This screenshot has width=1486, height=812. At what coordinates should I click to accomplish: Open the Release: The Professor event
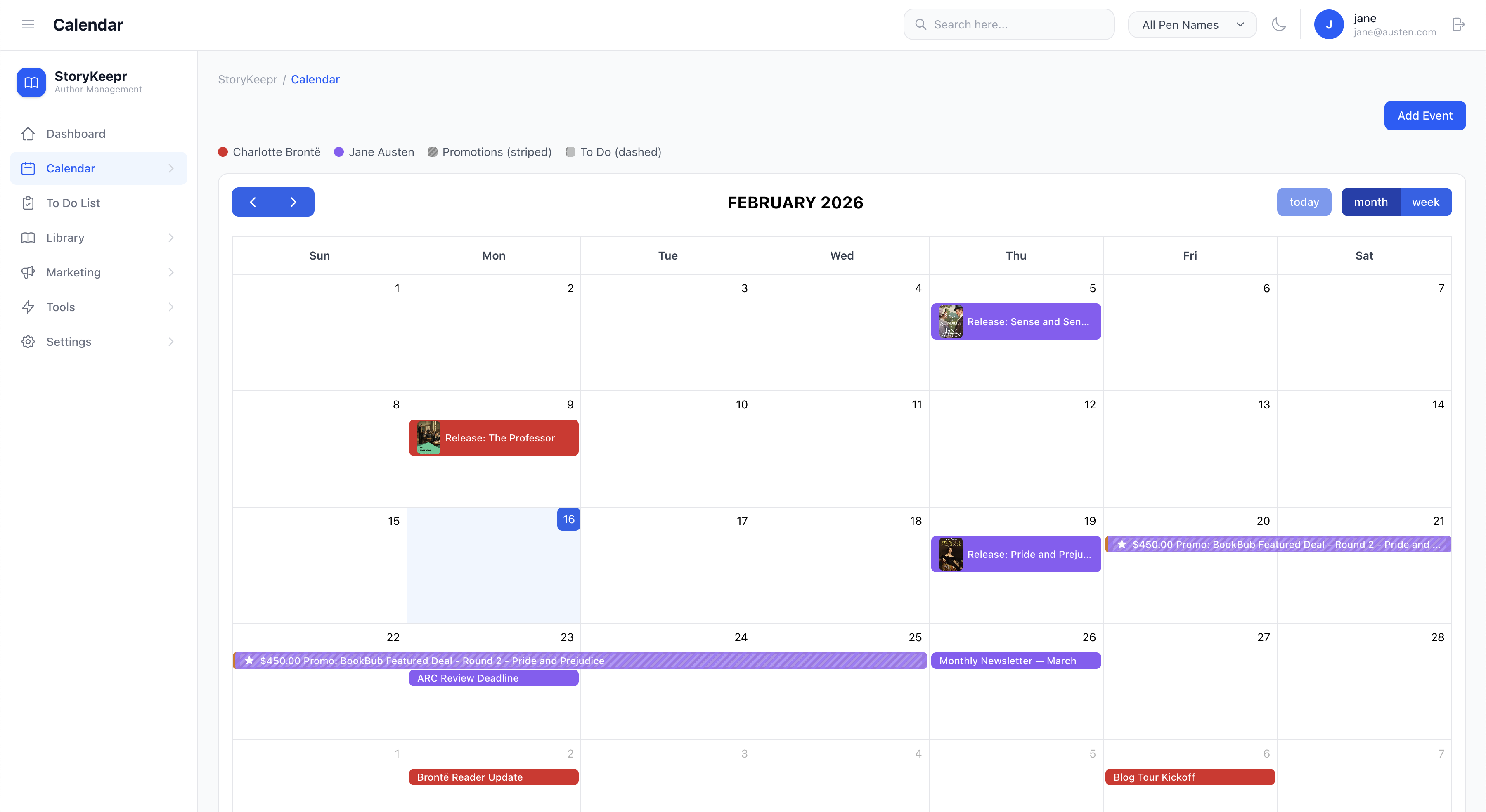pos(499,438)
